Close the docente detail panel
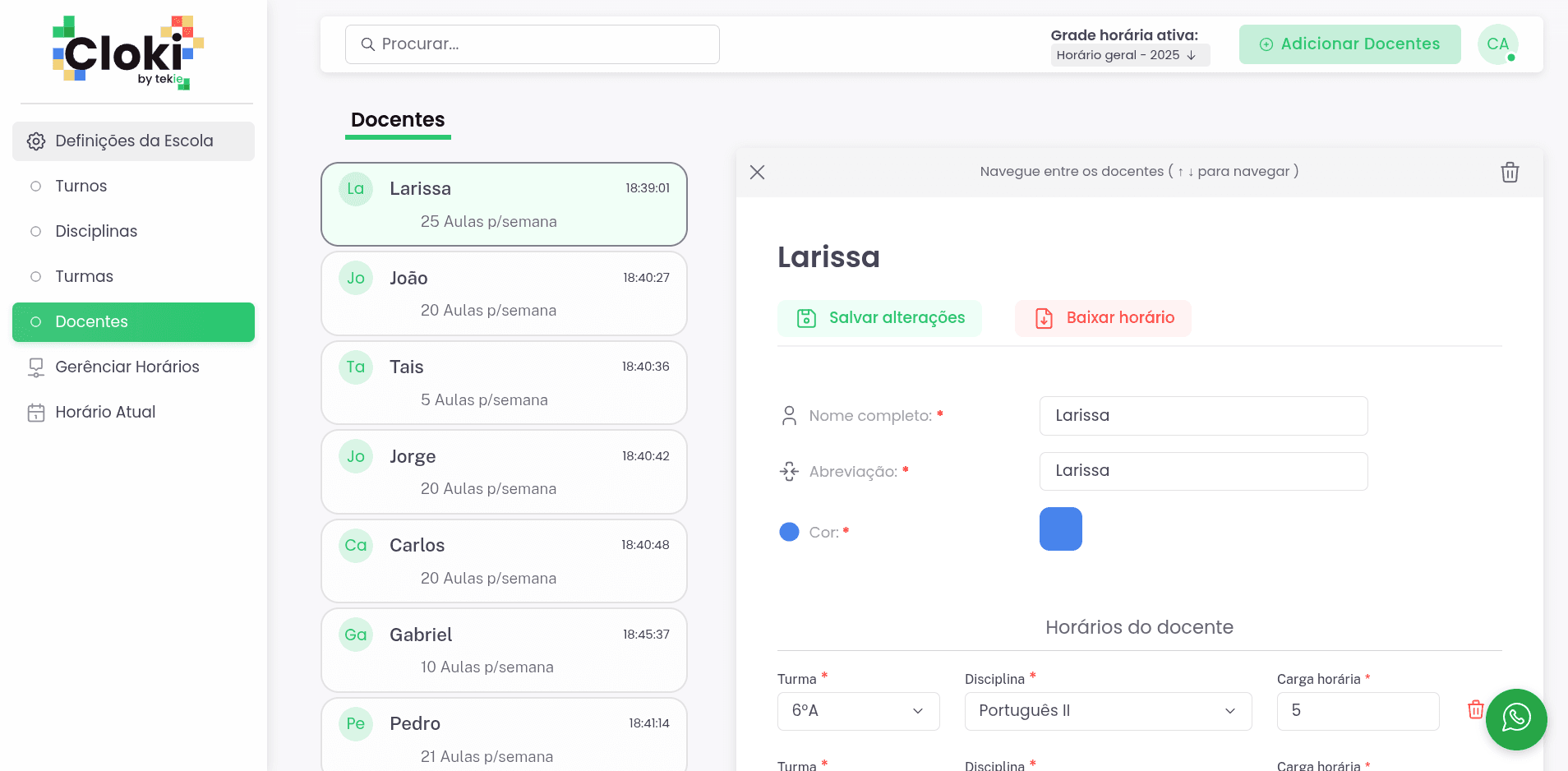Viewport: 1568px width, 771px height. [x=757, y=173]
